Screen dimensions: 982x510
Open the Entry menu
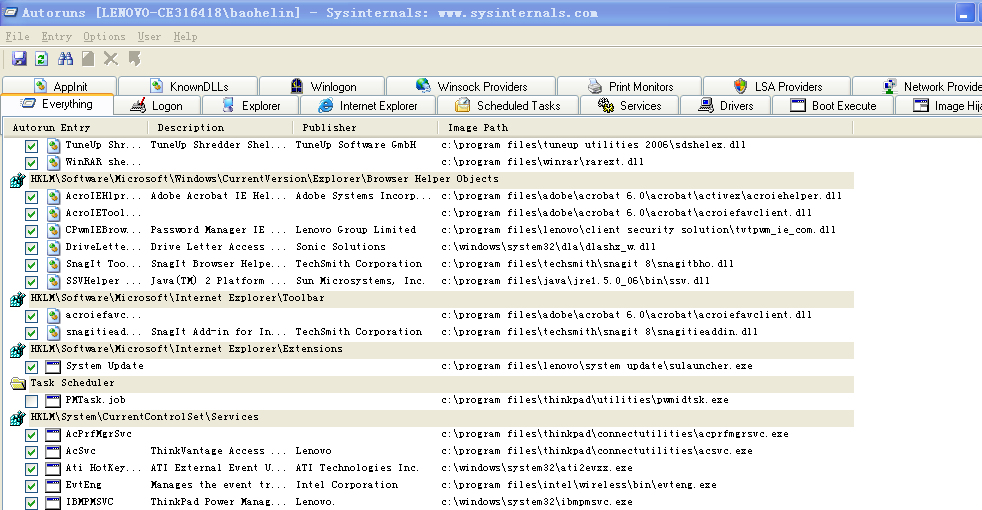(x=56, y=37)
